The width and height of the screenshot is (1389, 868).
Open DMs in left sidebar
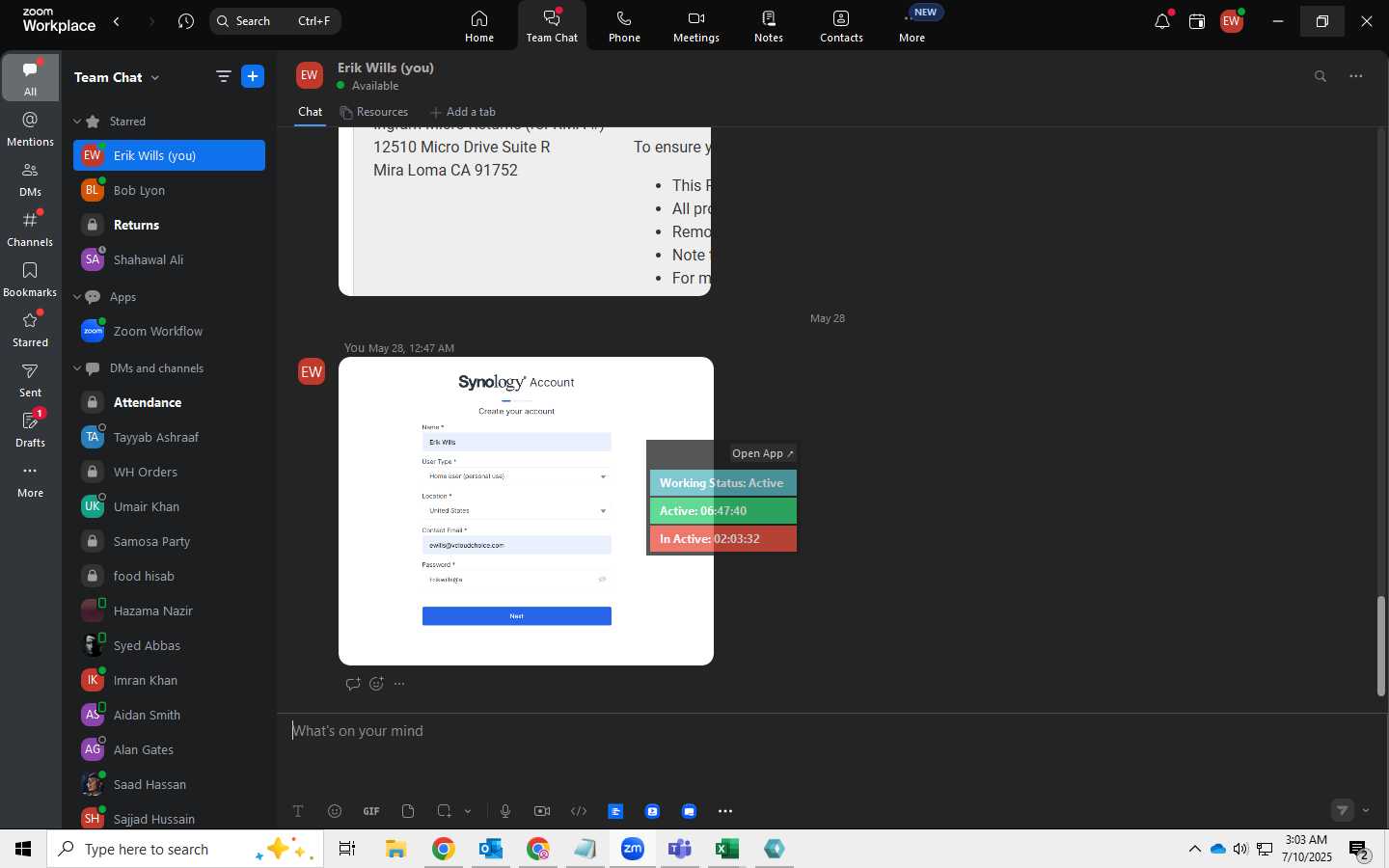30,178
